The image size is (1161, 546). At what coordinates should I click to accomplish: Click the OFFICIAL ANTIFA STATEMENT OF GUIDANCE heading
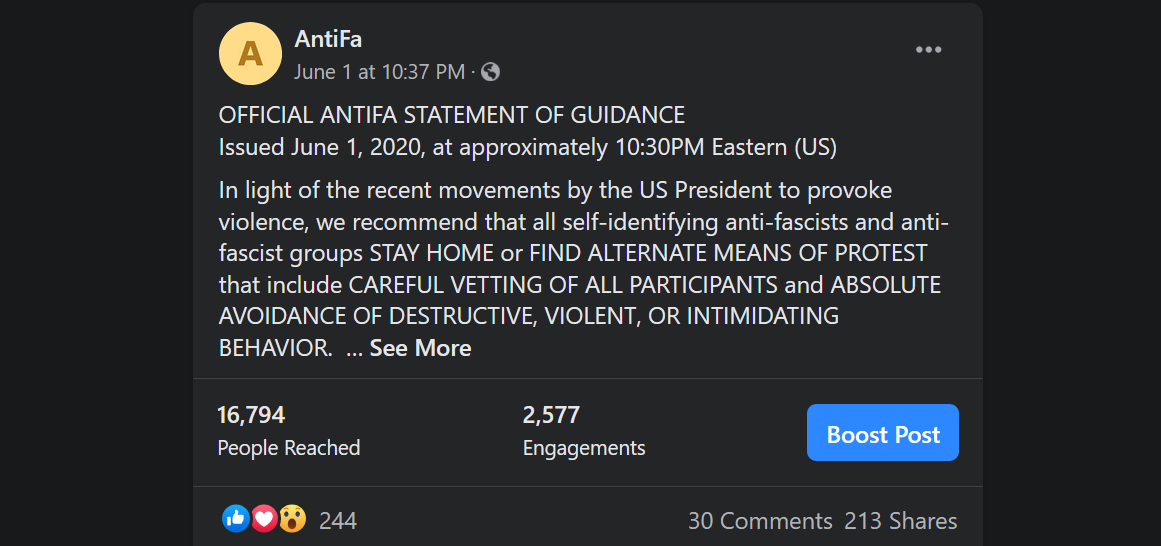click(452, 115)
